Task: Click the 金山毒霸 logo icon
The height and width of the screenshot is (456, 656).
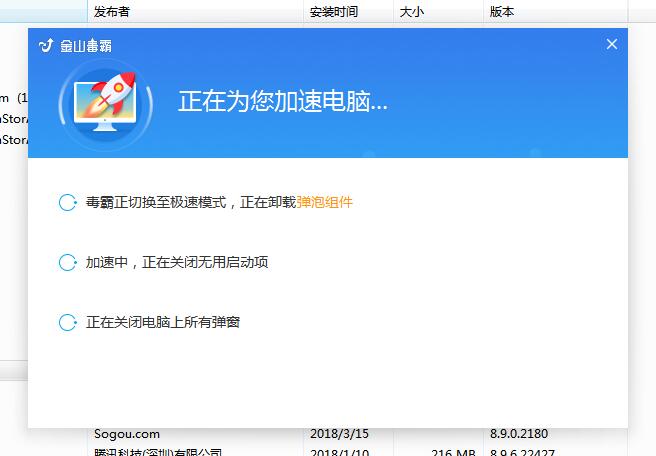Action: click(46, 45)
